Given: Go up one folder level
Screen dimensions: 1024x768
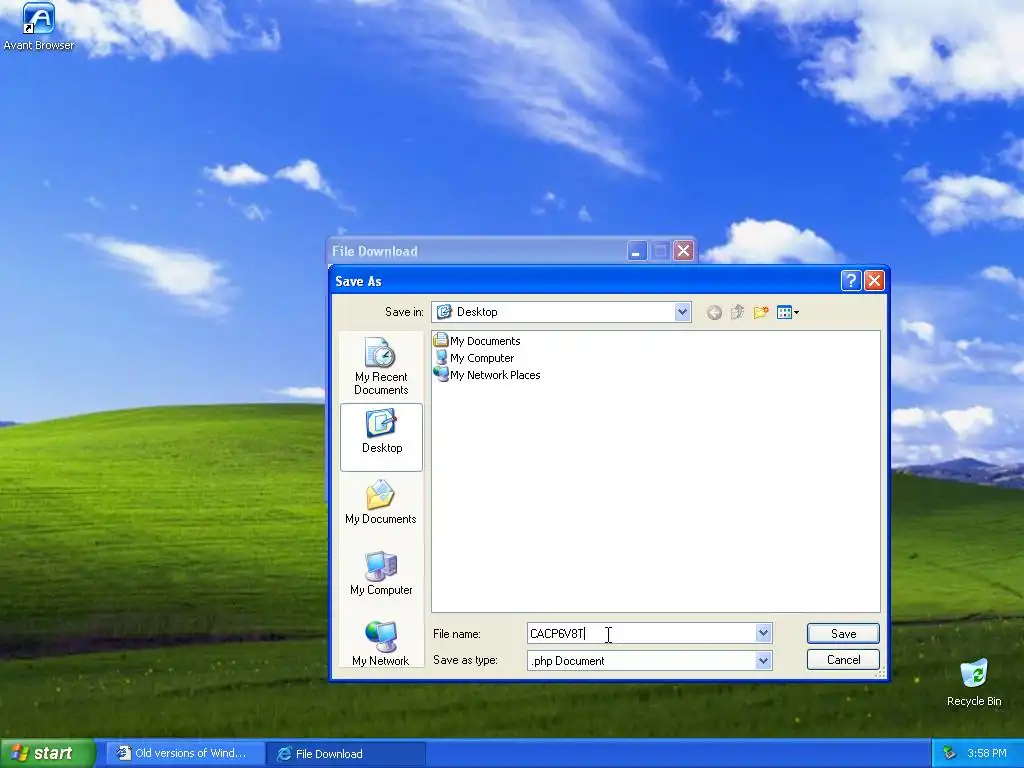Looking at the screenshot, I should [737, 312].
